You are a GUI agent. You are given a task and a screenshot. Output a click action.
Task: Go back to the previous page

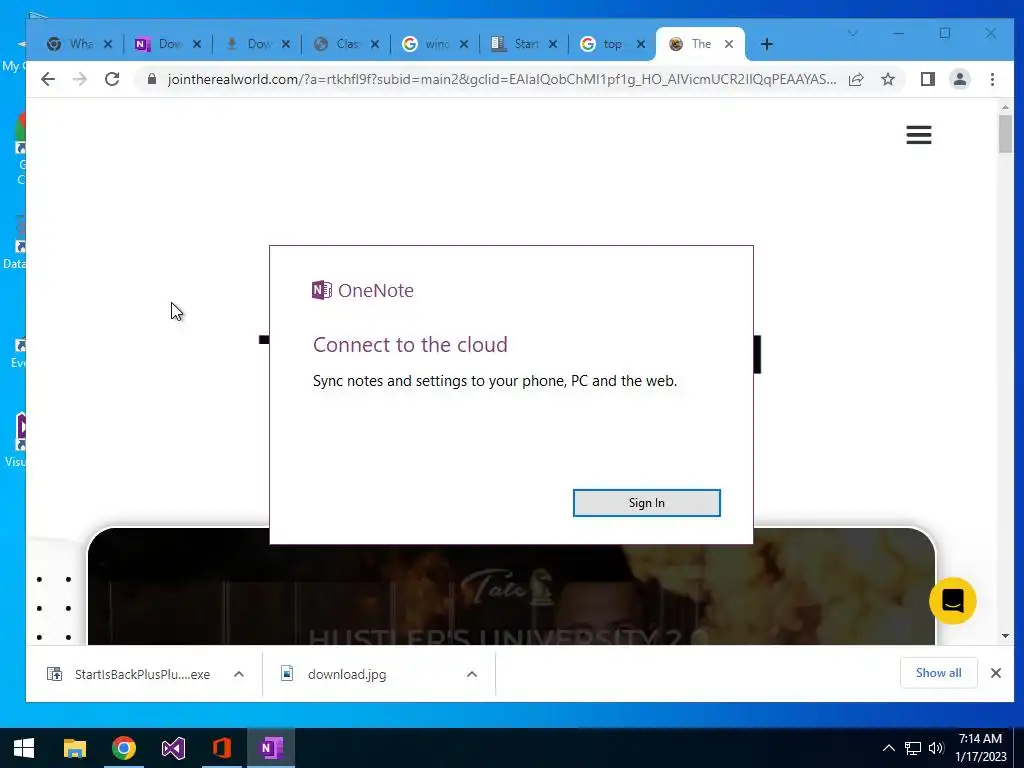click(x=48, y=79)
